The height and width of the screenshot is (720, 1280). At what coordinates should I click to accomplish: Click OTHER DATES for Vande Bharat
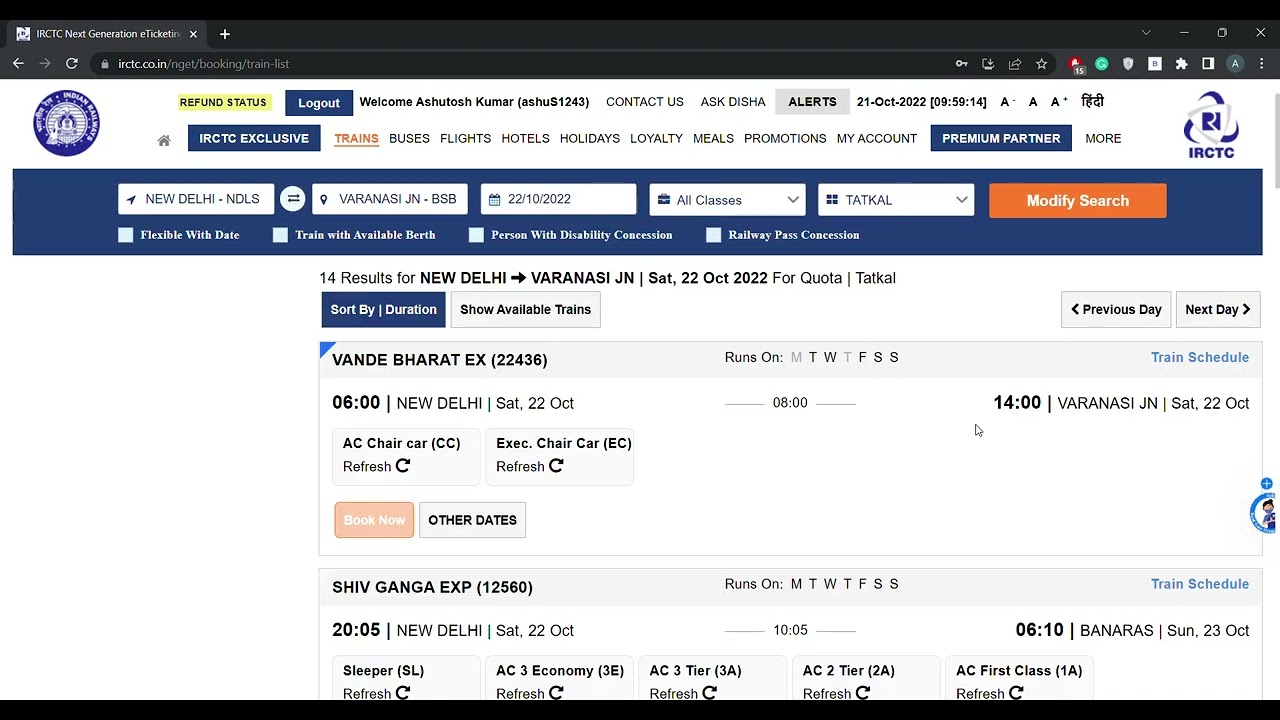coord(472,520)
